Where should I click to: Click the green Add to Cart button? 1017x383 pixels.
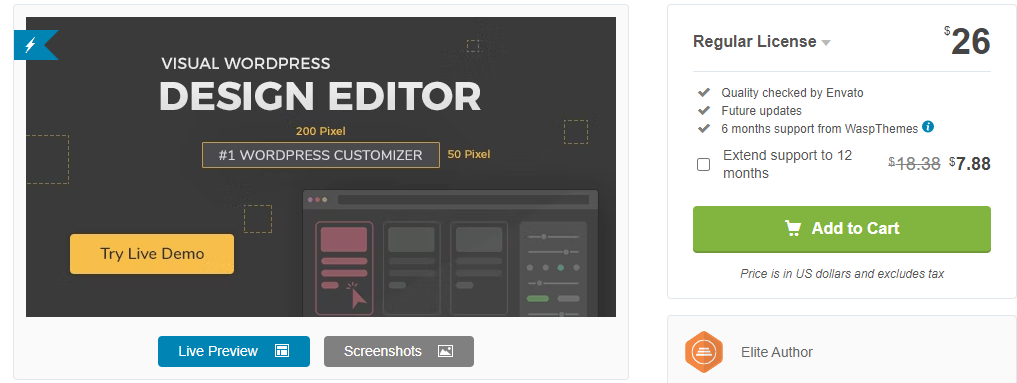tap(841, 229)
